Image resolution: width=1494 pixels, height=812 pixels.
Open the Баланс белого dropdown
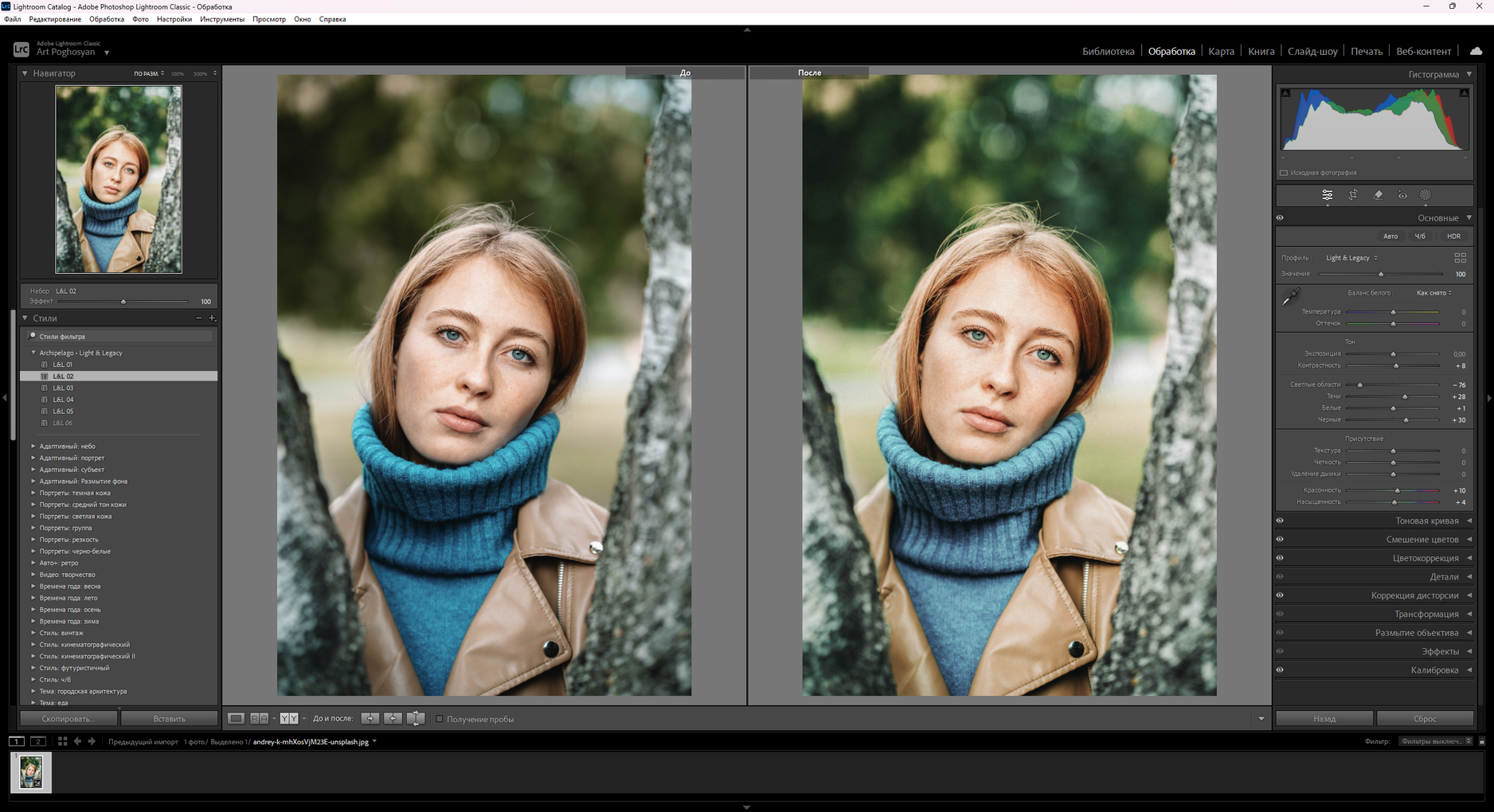click(x=1433, y=293)
